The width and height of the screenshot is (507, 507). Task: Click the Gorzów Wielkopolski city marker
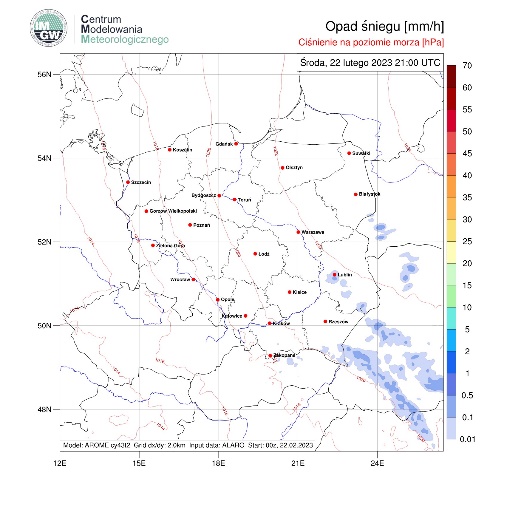(146, 211)
